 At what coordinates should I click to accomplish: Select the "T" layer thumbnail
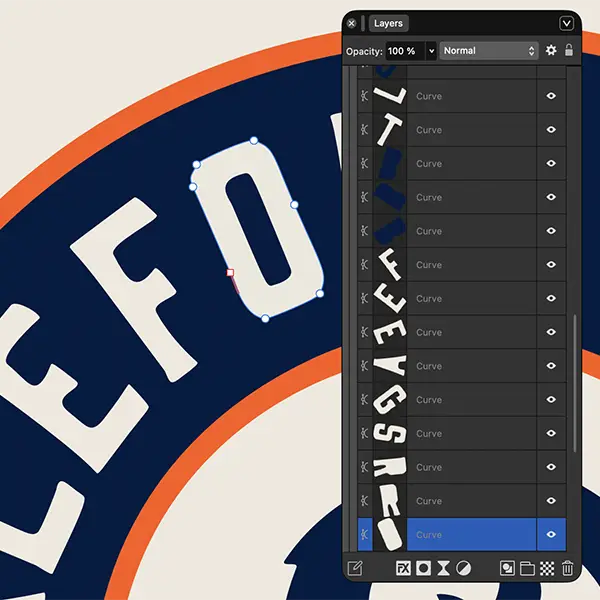(x=390, y=129)
